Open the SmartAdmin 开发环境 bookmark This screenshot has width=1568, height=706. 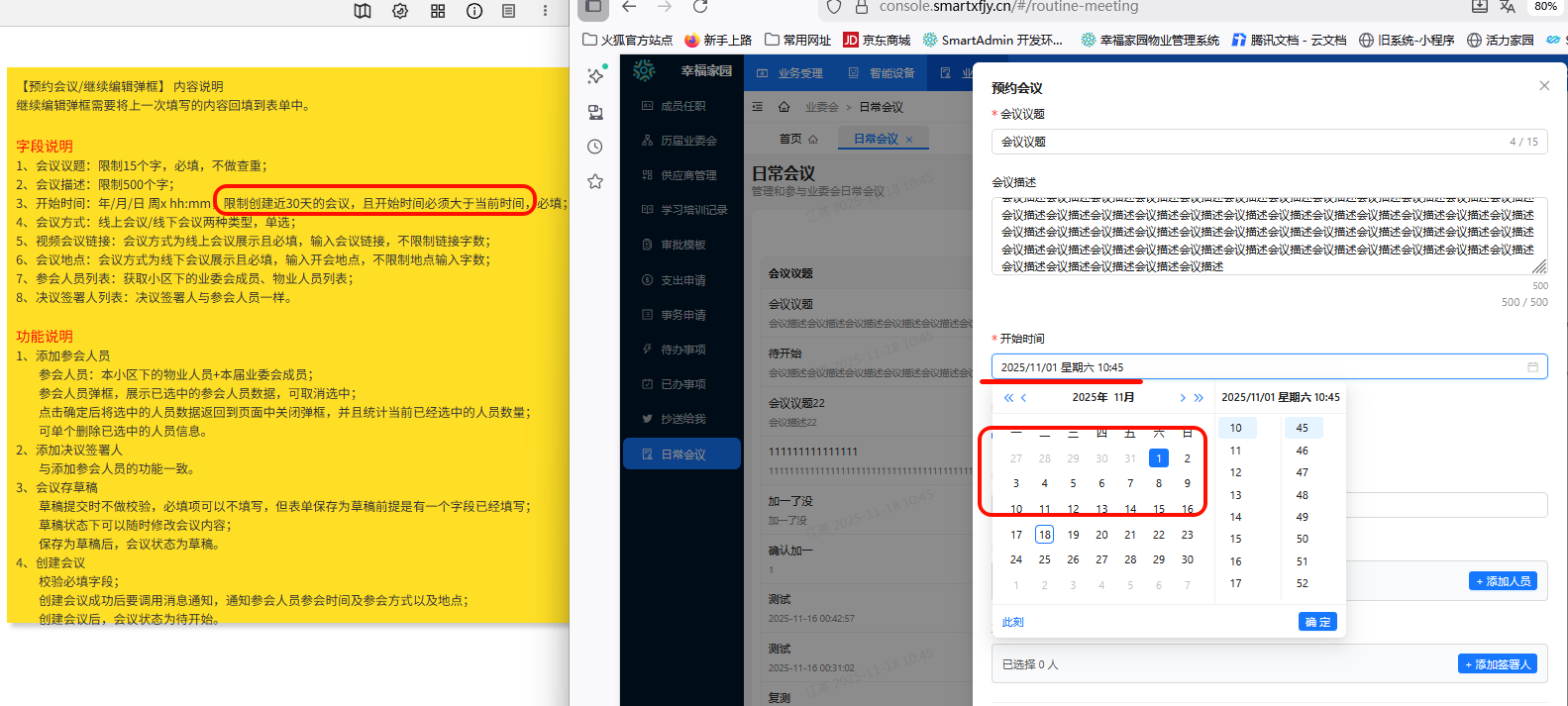click(x=993, y=41)
